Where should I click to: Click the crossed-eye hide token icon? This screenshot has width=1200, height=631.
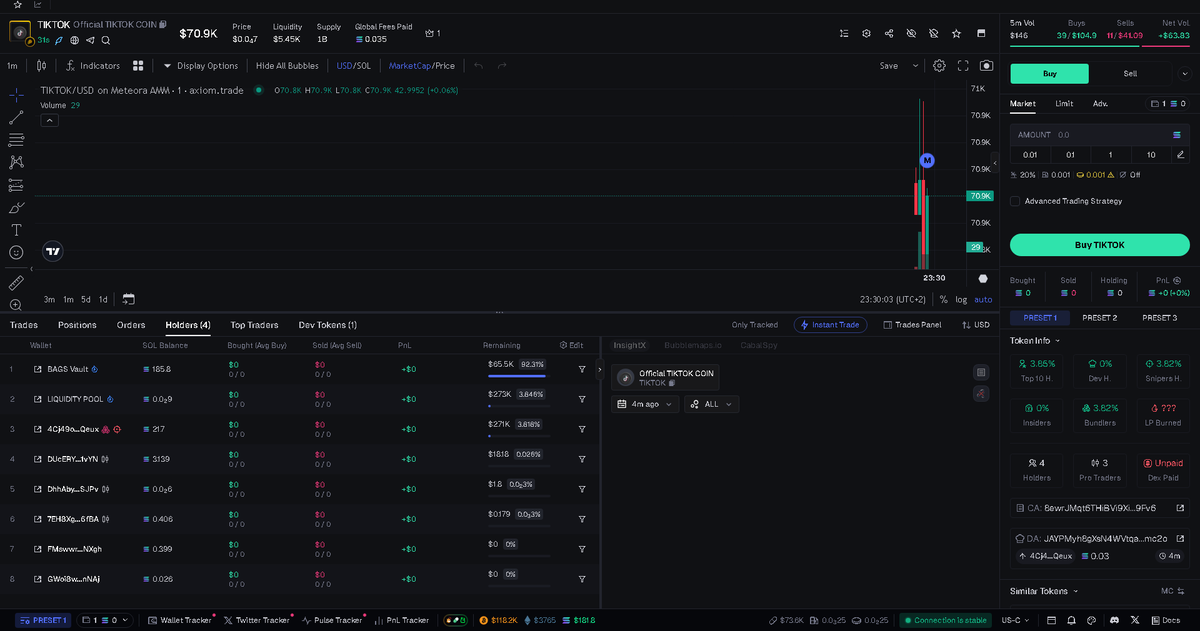(911, 33)
